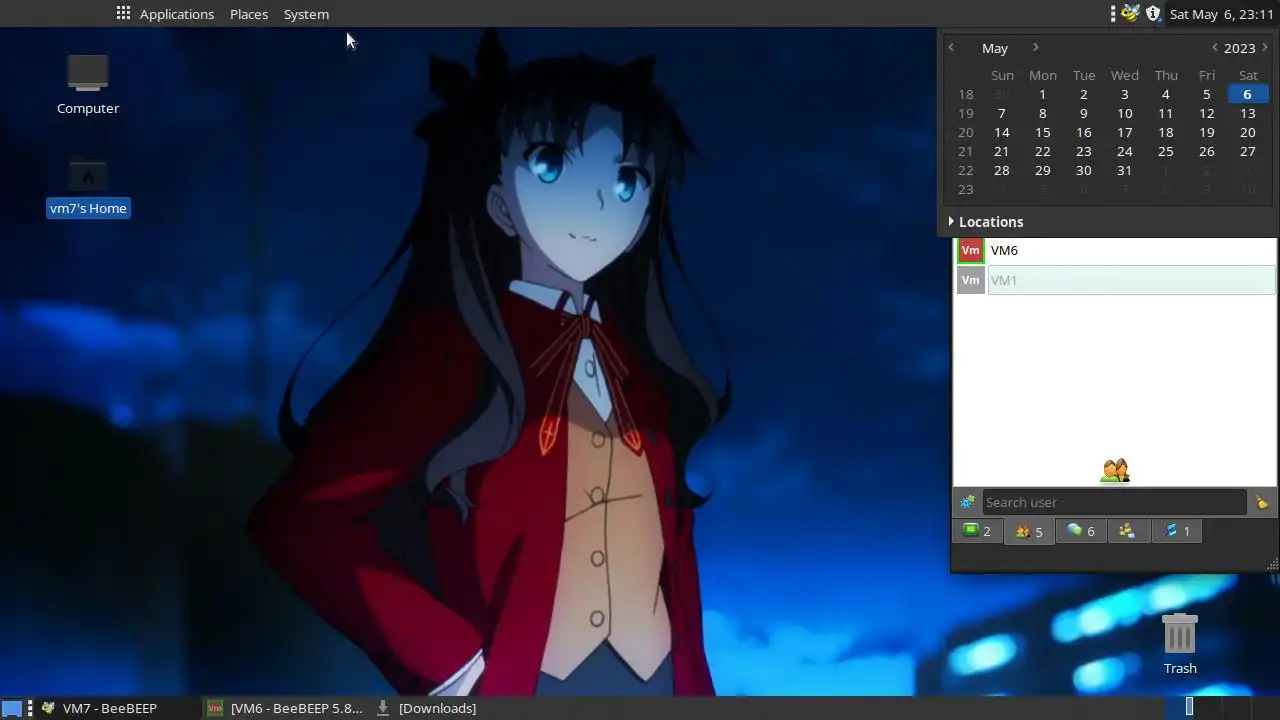1280x720 pixels.
Task: Click the show desktop button in taskbar
Action: point(11,708)
